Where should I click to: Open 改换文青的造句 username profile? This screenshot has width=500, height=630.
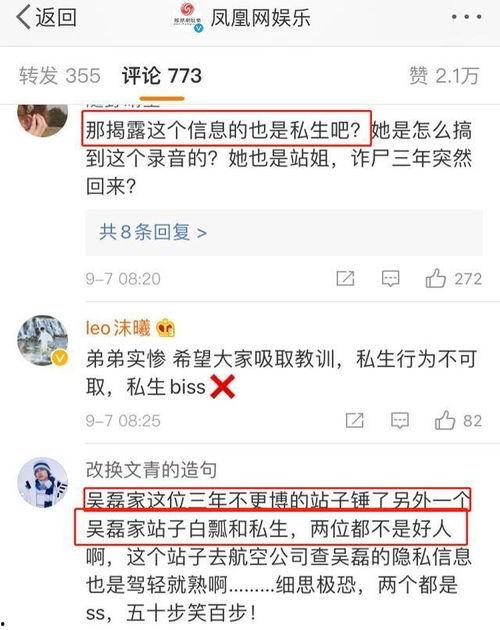(x=151, y=470)
